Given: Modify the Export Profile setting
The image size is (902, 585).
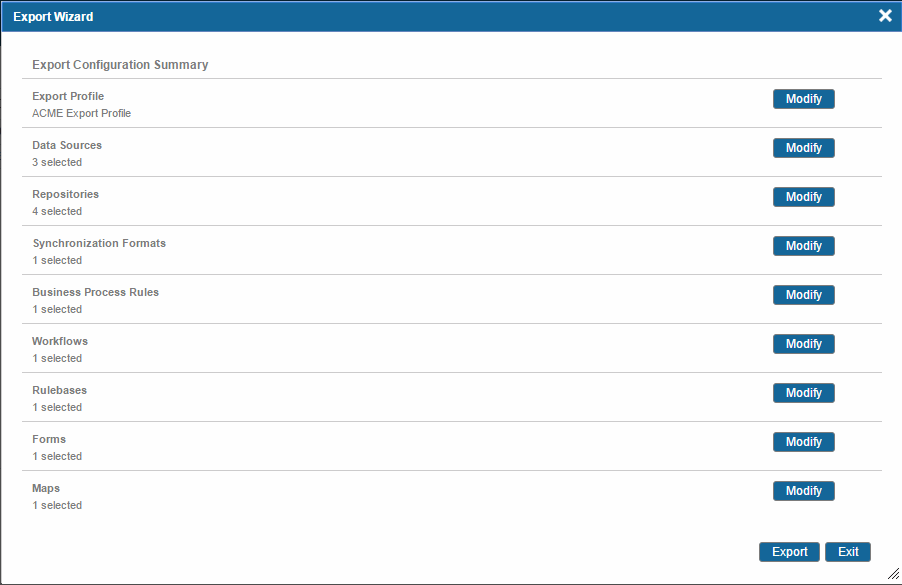Looking at the screenshot, I should (x=804, y=99).
